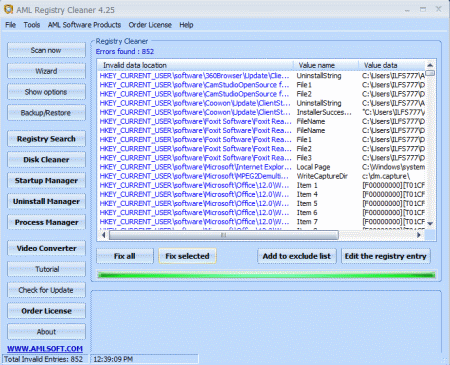Open the Uninstall Manager
This screenshot has width=450, height=365.
tap(46, 202)
